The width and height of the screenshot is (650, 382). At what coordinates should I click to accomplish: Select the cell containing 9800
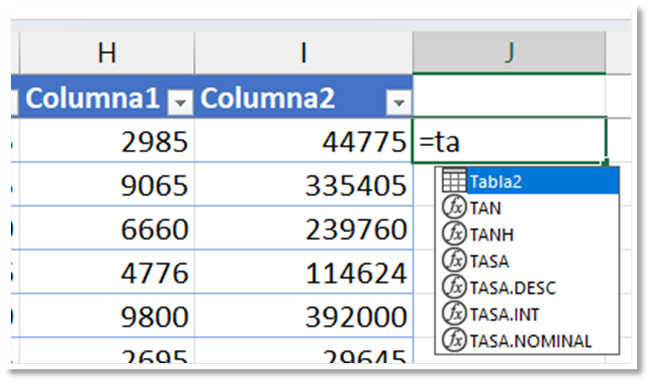(107, 317)
